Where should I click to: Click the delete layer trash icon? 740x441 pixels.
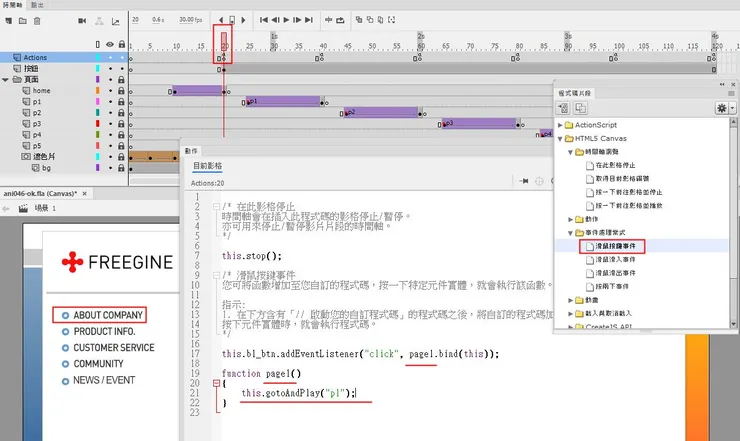click(x=37, y=20)
